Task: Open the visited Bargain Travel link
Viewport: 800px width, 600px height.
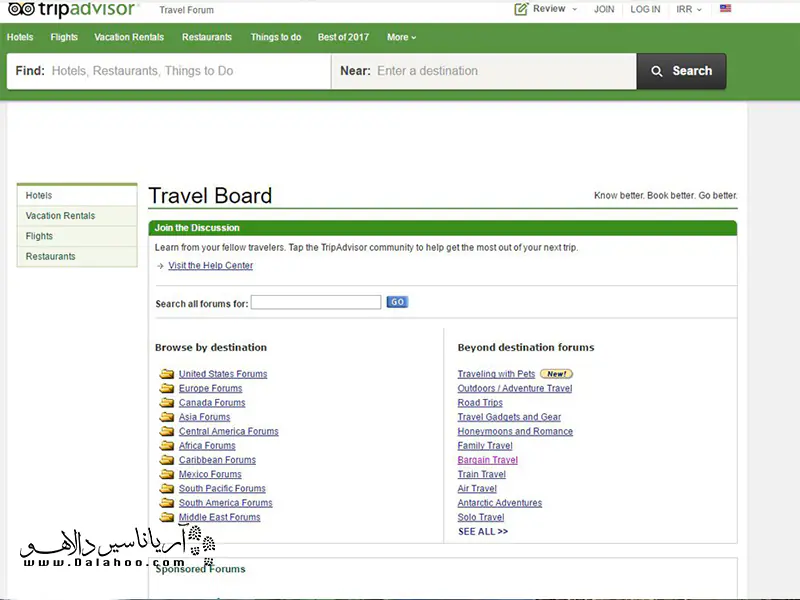Action: point(488,460)
